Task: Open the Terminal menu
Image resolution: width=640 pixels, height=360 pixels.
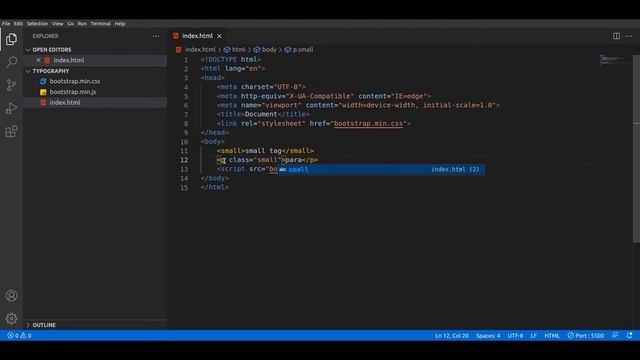Action: (100, 24)
